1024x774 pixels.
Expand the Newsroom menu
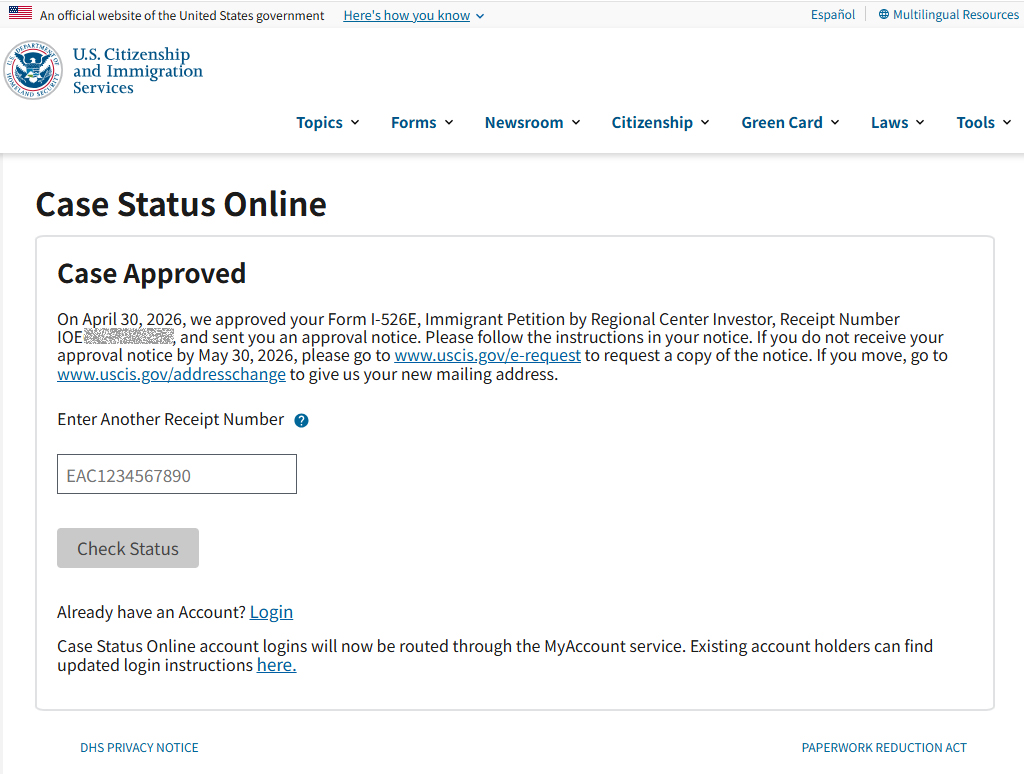(532, 123)
